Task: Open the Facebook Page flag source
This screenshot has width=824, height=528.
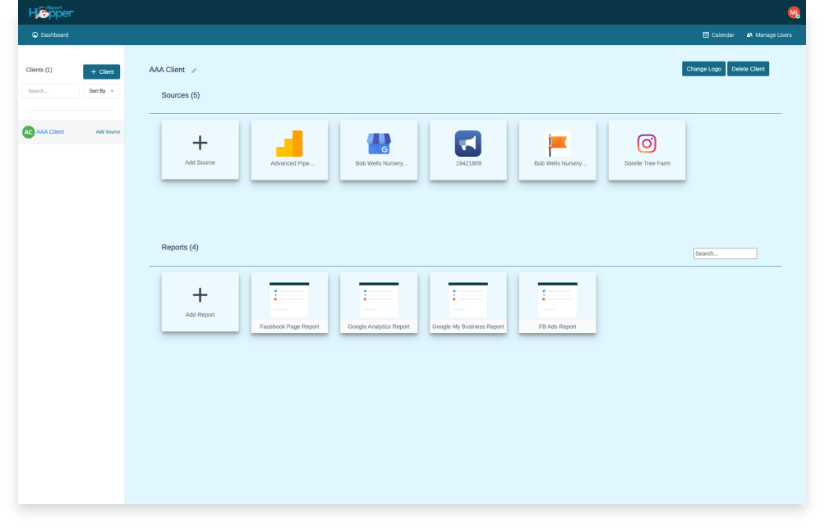Action: (557, 149)
